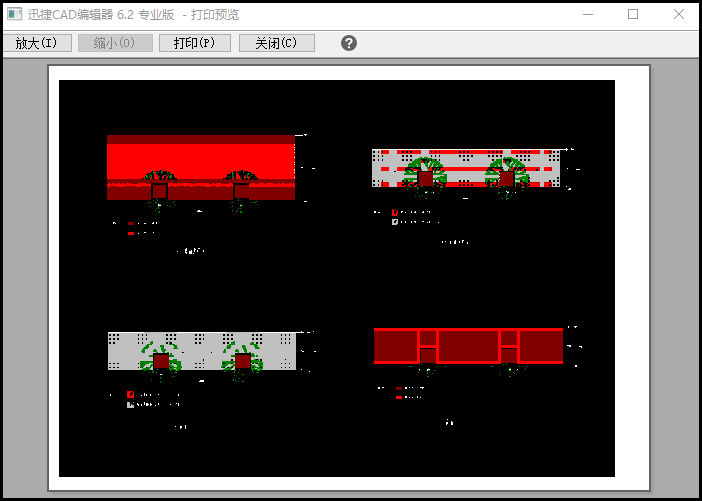The image size is (702, 501).
Task: Click red legend swatch under bottom-left drawing
Action: (x=130, y=394)
